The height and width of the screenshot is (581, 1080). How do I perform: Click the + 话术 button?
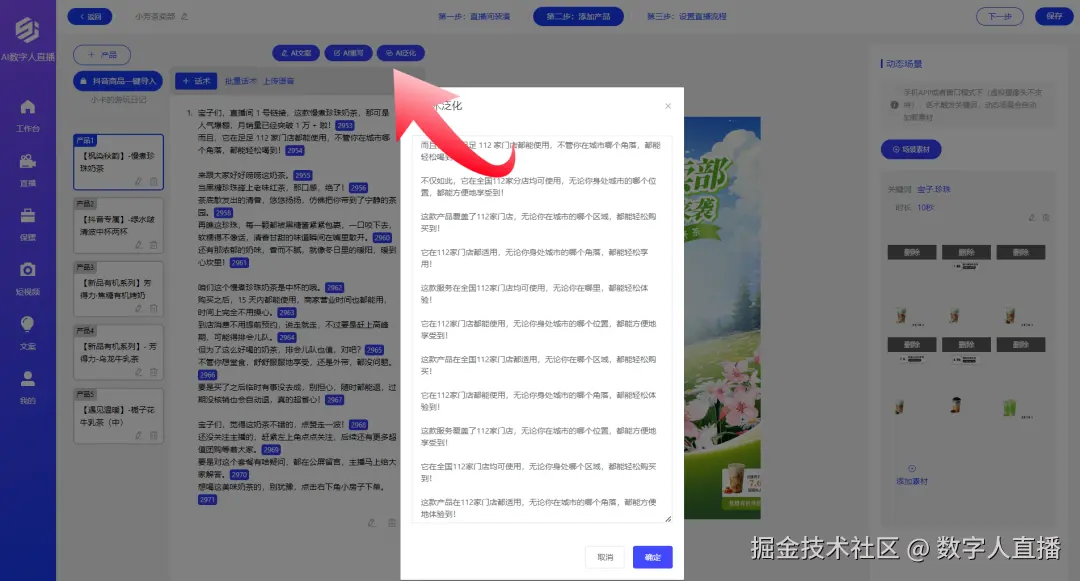coord(196,81)
